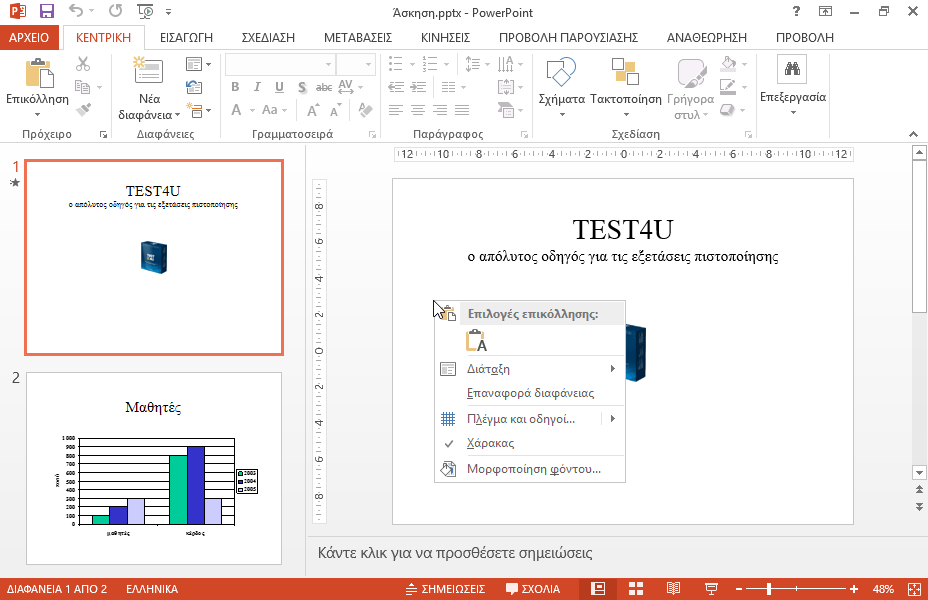Open the Παράγραφος dialog launcher
The width and height of the screenshot is (928, 600).
click(524, 135)
